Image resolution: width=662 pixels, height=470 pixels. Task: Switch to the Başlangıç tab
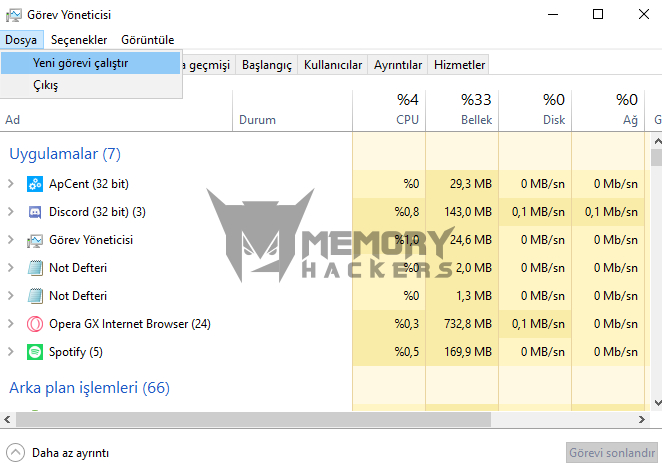tap(266, 65)
